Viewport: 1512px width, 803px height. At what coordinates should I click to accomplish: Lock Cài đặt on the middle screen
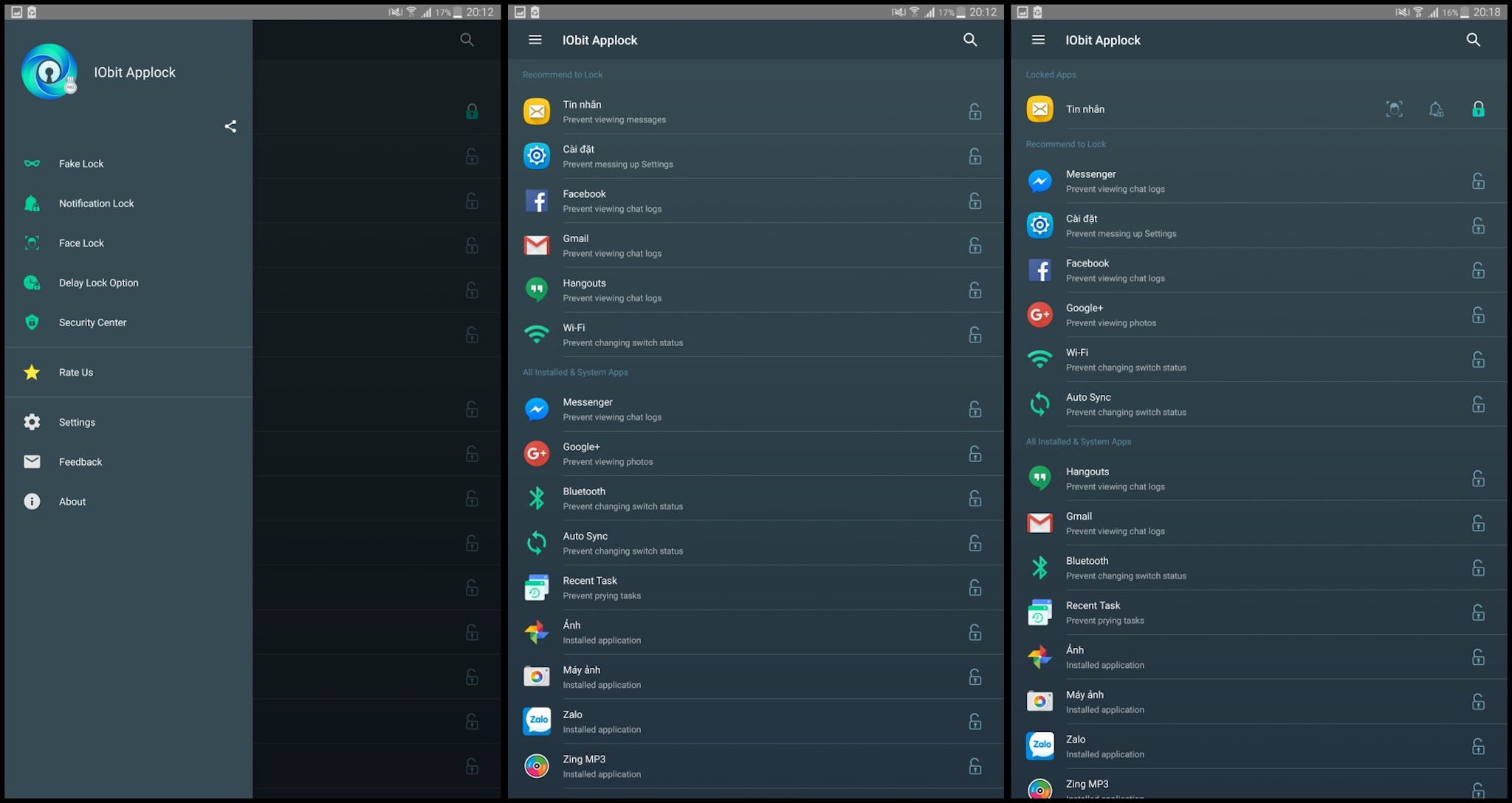click(x=975, y=156)
